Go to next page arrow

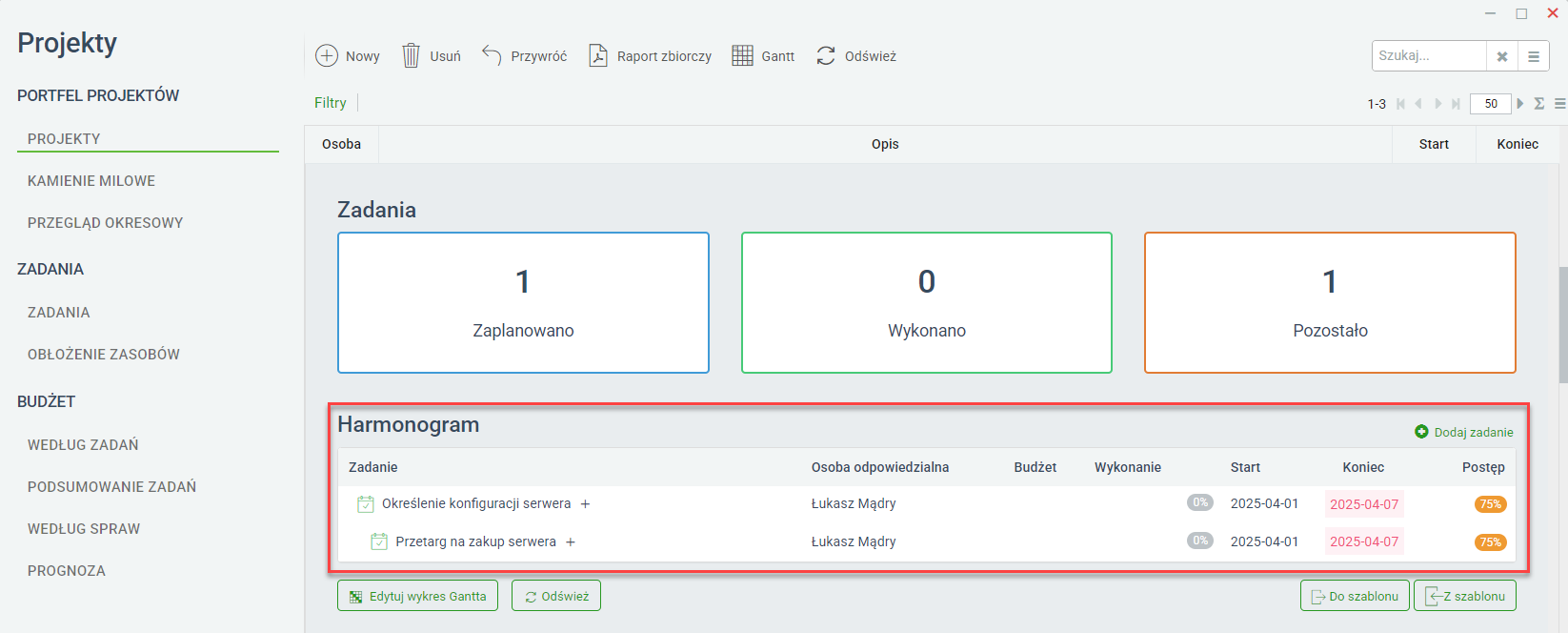pos(1437,104)
